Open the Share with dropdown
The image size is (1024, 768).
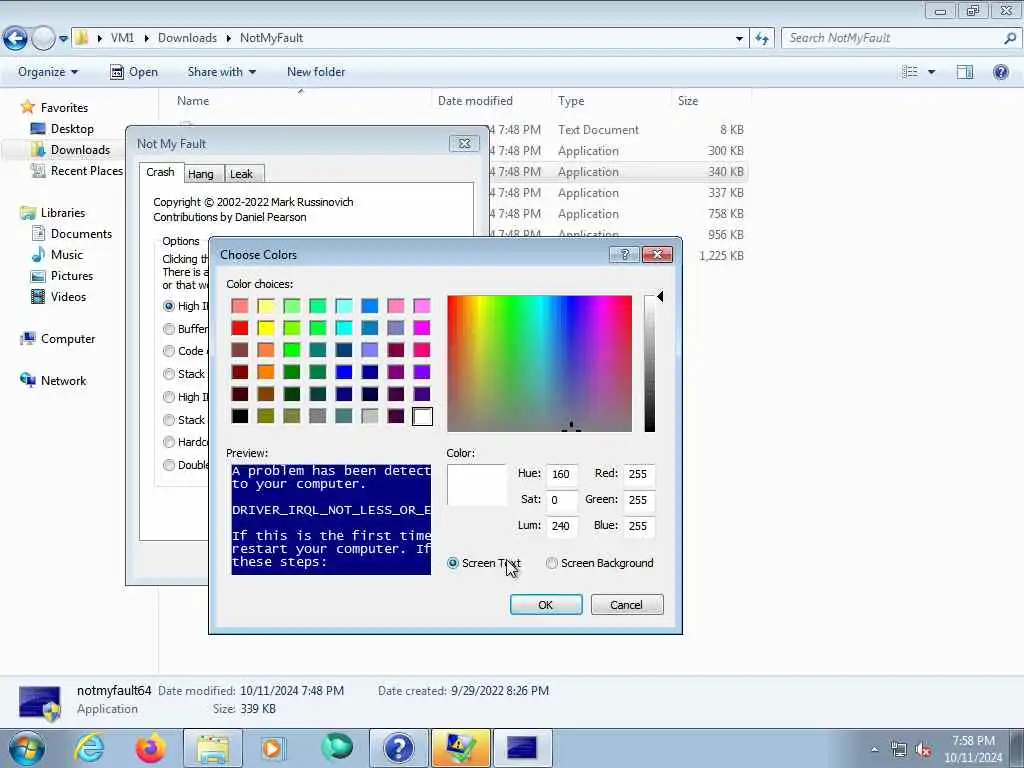click(221, 72)
